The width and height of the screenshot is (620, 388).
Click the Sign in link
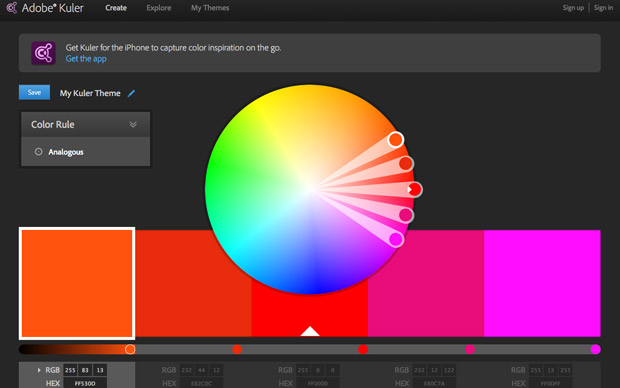pyautogui.click(x=603, y=8)
